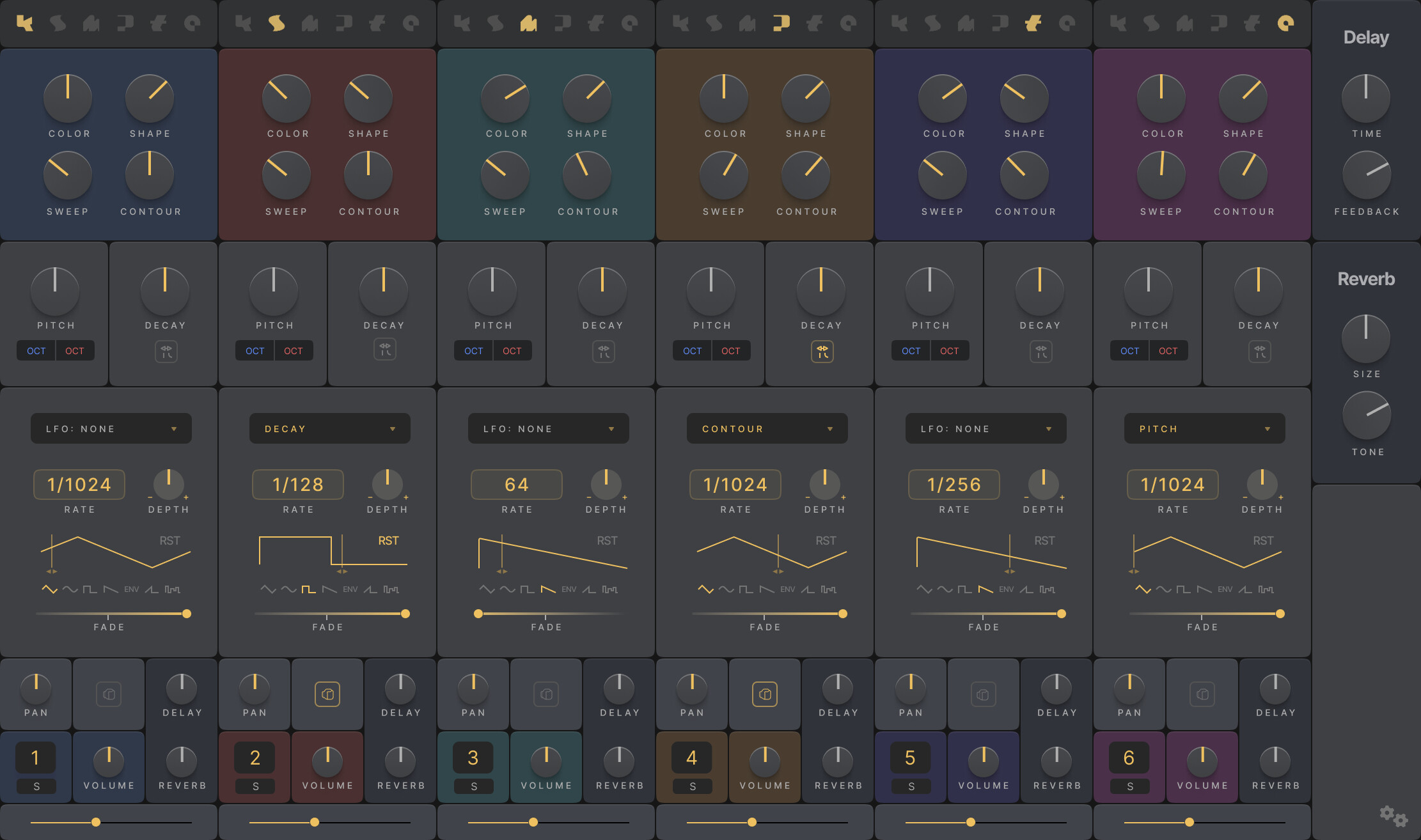Solo channel 3 with its S button

click(x=473, y=786)
